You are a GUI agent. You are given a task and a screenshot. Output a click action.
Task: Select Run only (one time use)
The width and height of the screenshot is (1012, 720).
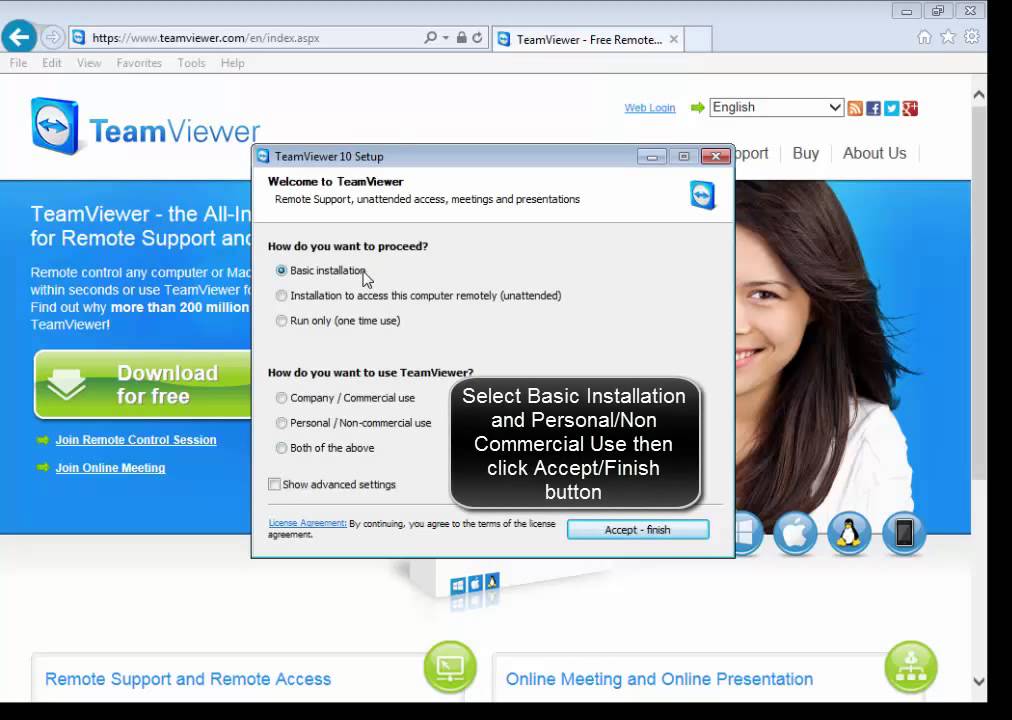coord(281,321)
